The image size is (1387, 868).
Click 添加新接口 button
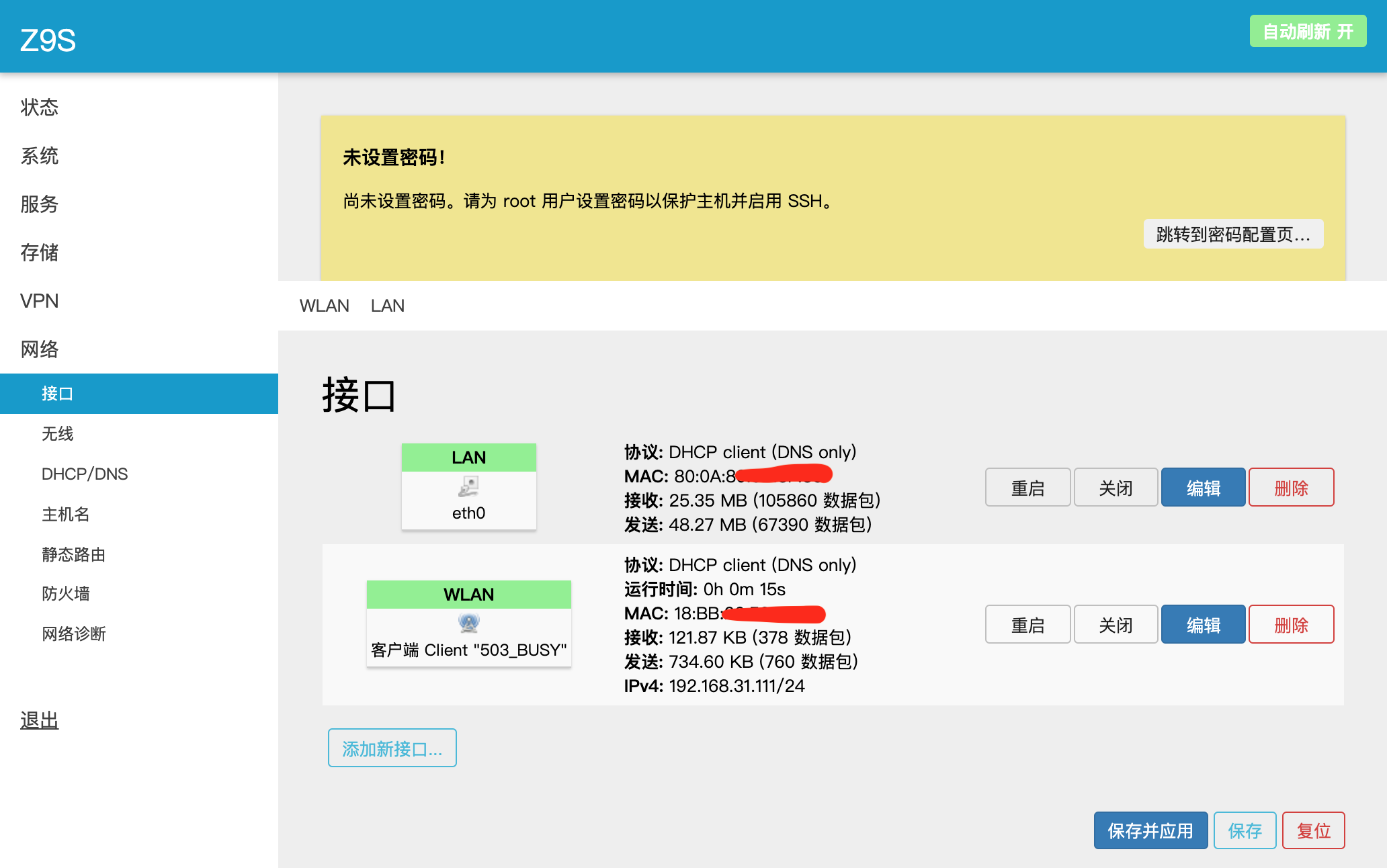point(392,748)
